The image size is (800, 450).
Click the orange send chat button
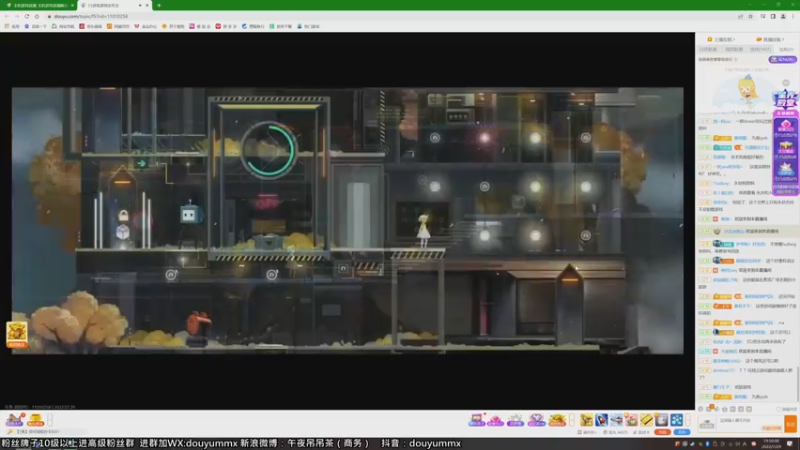[790, 423]
